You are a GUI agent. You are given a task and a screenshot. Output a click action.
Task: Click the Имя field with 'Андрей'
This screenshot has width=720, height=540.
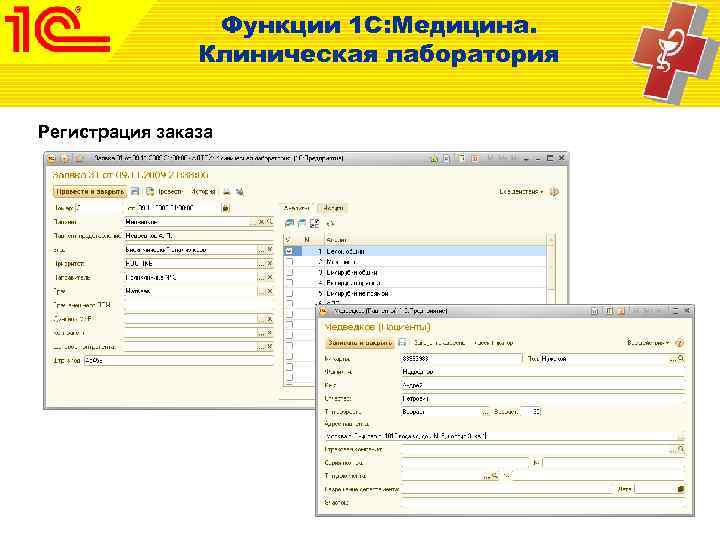(x=543, y=385)
